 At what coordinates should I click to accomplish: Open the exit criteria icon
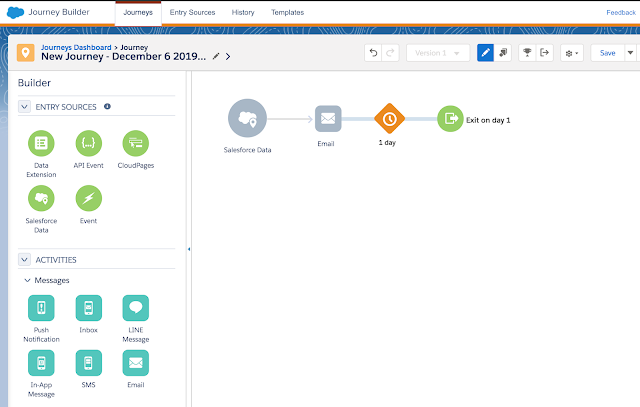[544, 53]
